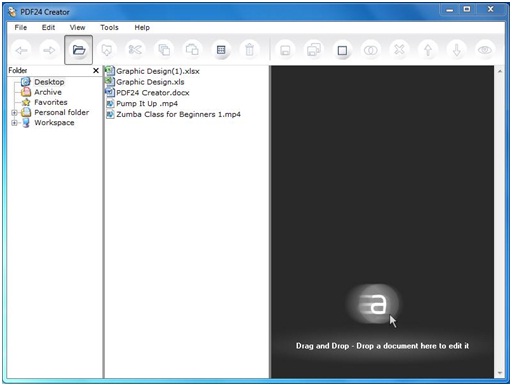
Task: Click the back arrow toolbar icon
Action: click(x=22, y=50)
